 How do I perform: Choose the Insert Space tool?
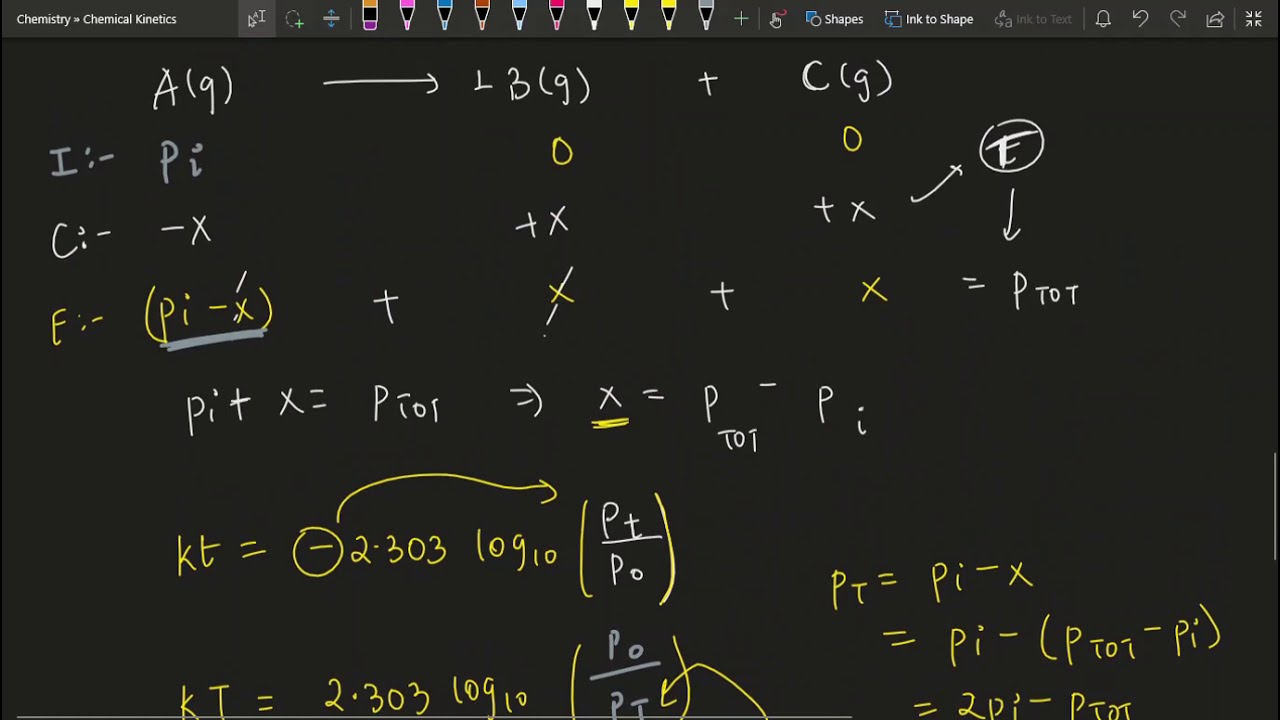click(331, 18)
